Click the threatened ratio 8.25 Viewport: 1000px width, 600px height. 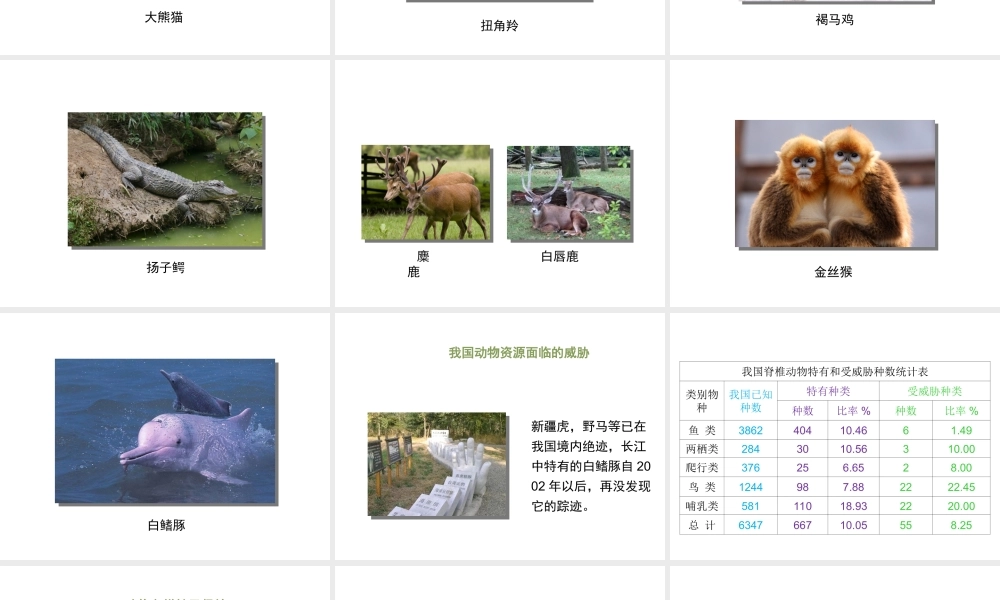[961, 525]
